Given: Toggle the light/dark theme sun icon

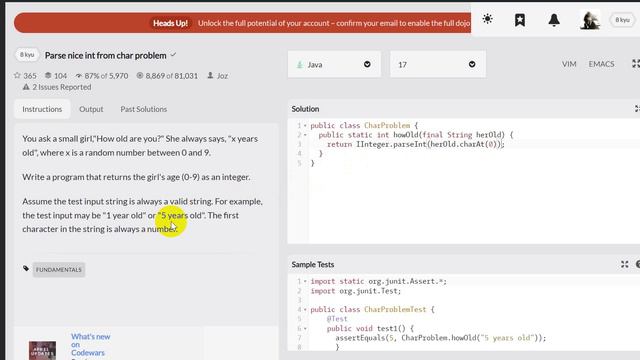Looking at the screenshot, I should click(x=487, y=19).
